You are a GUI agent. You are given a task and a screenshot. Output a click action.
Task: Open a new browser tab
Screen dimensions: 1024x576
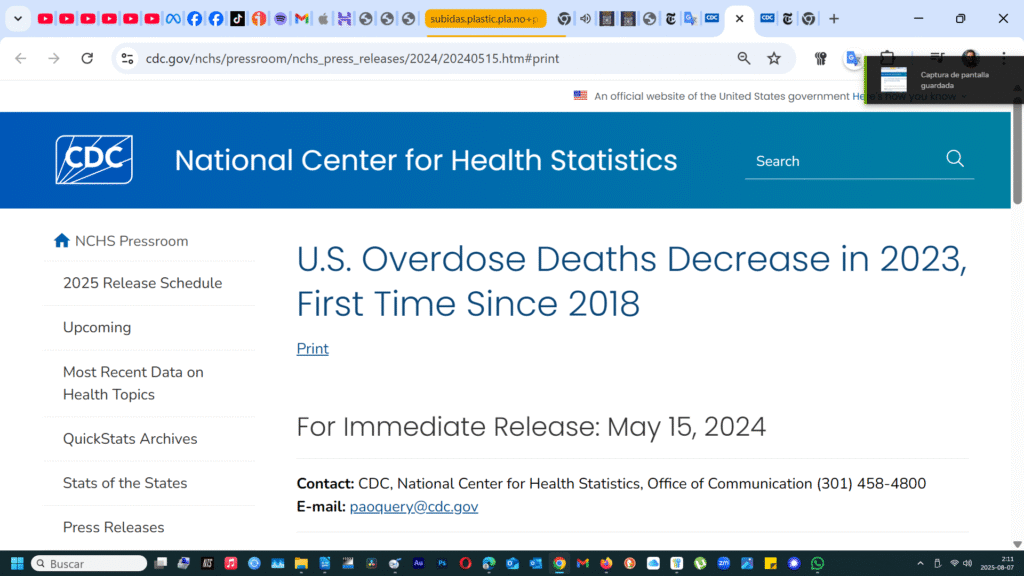point(834,19)
